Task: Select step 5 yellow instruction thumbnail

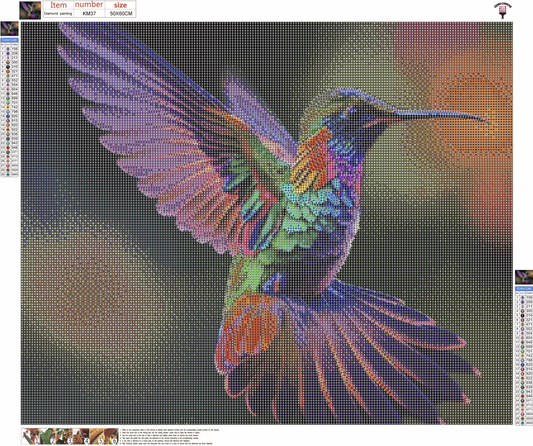Action: [96, 436]
